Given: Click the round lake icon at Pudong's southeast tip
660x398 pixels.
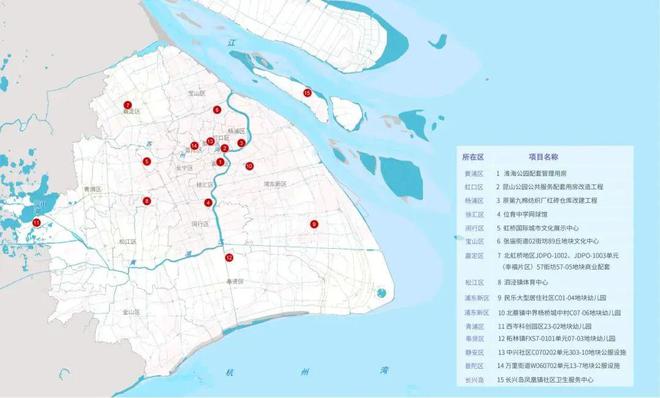Looking at the screenshot, I should coord(381,293).
